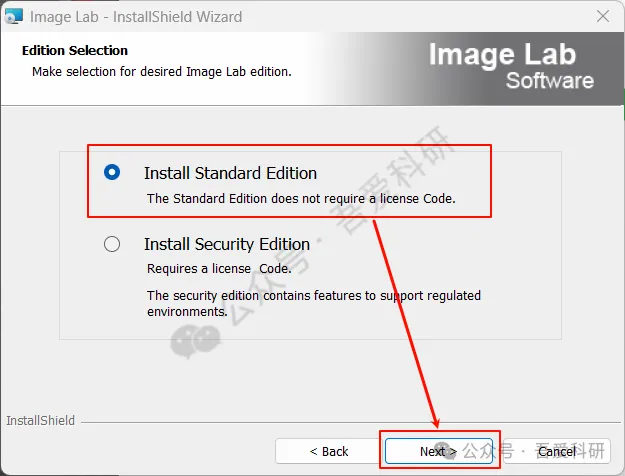Image resolution: width=625 pixels, height=476 pixels.
Task: Click the Make selection instruction text
Action: 161,72
